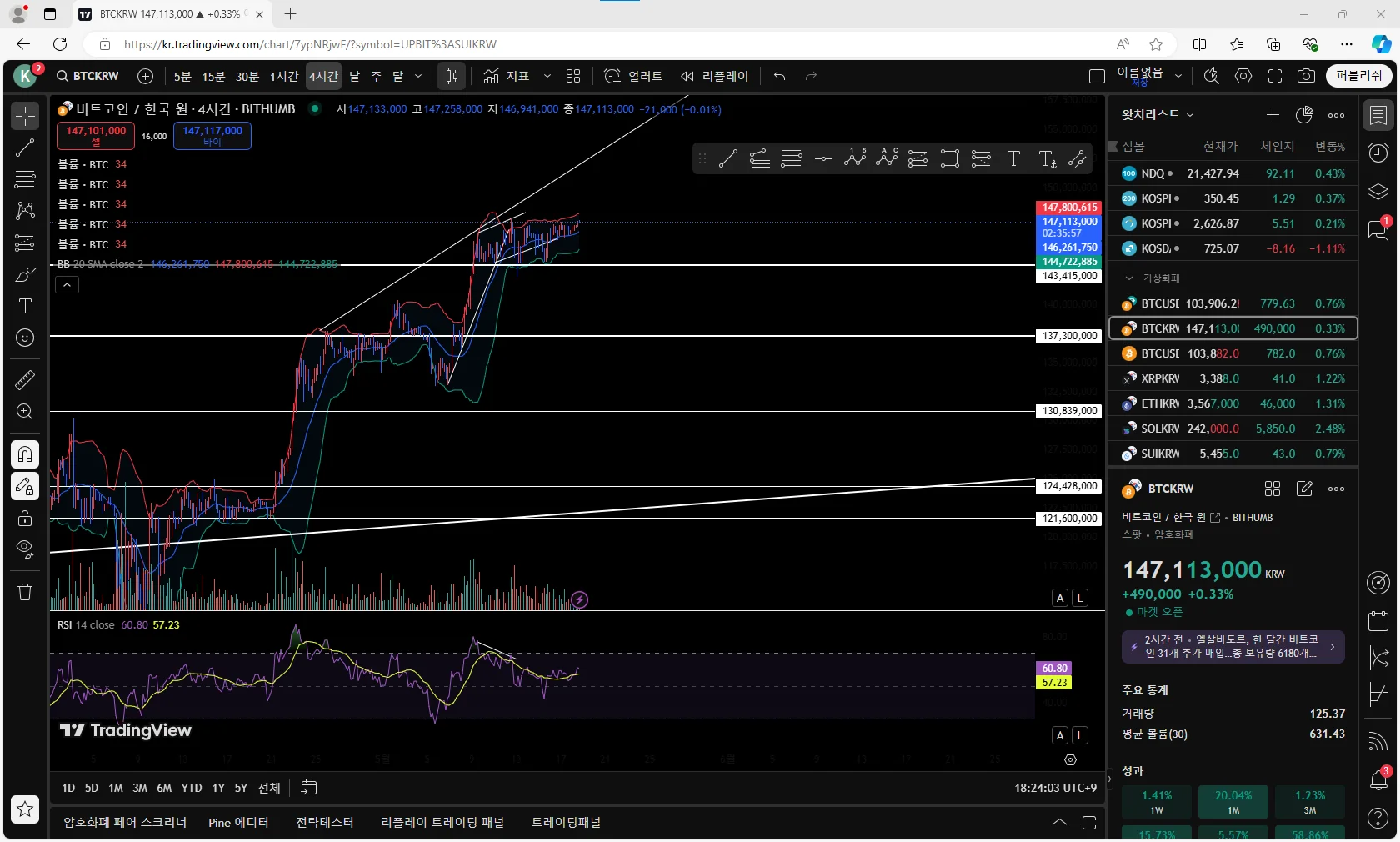1400x842 pixels.
Task: Click the buy button 147,117,000
Action: pos(212,136)
